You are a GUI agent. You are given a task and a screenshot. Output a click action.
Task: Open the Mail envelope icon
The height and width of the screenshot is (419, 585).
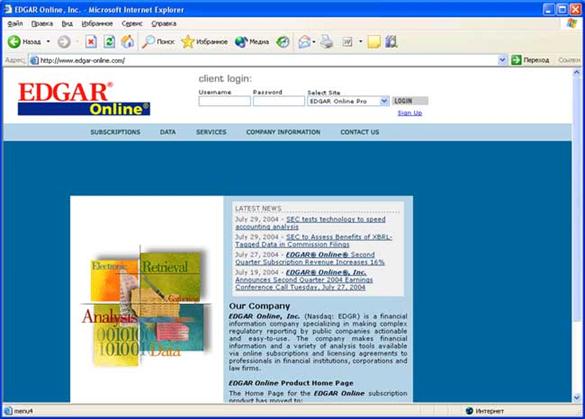304,41
